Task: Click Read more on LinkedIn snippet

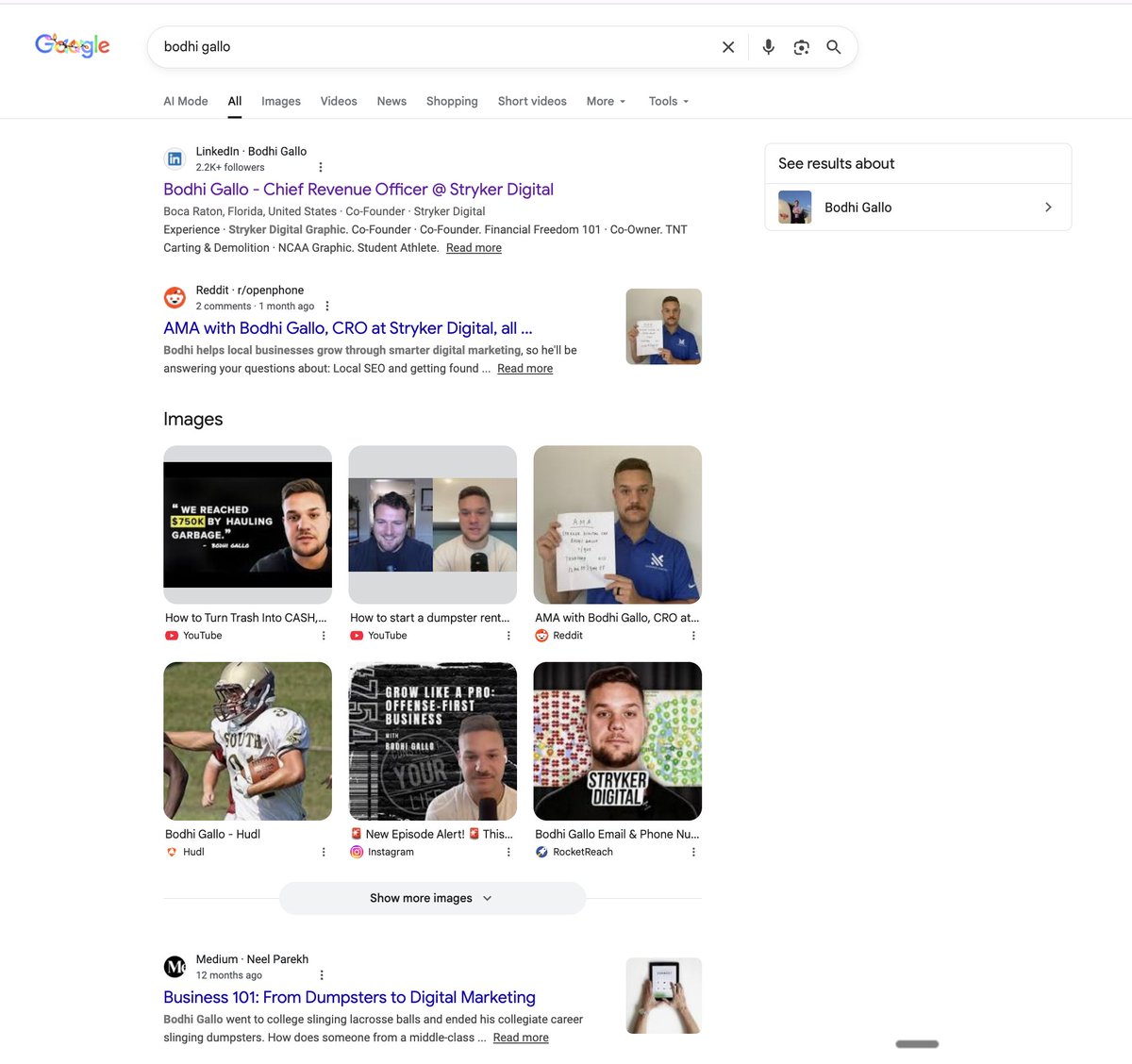Action: (x=474, y=248)
